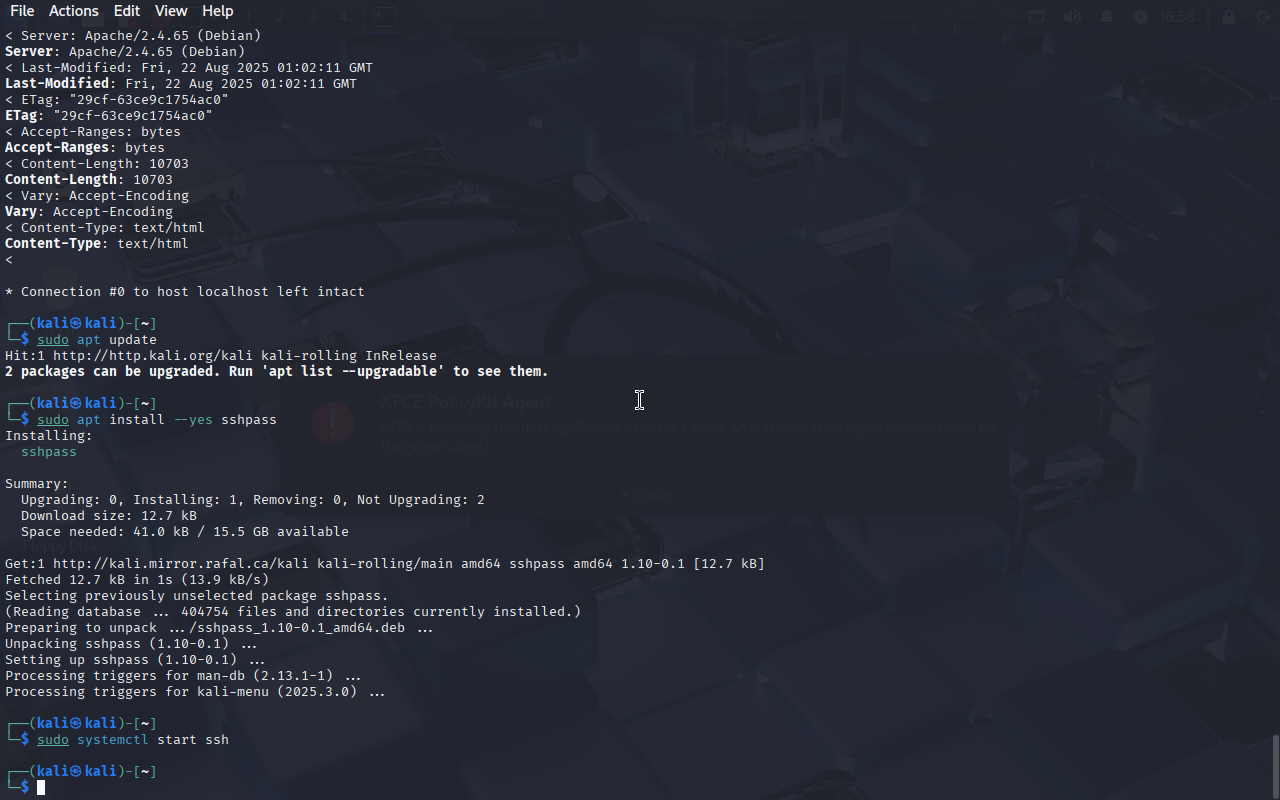Click the 'Download size: 12.7 kB' summary line
Image resolution: width=1280 pixels, height=800 pixels.
109,516
